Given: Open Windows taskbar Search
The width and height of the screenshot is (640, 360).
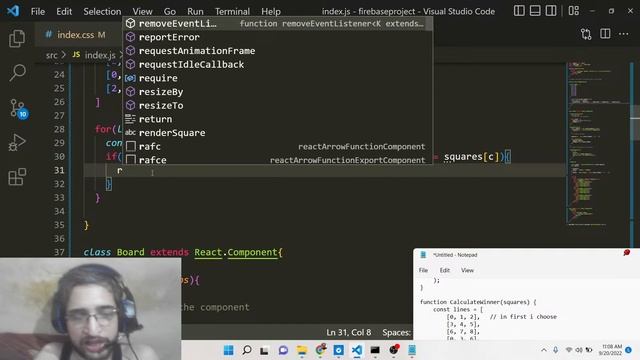Looking at the screenshot, I should coord(247,350).
